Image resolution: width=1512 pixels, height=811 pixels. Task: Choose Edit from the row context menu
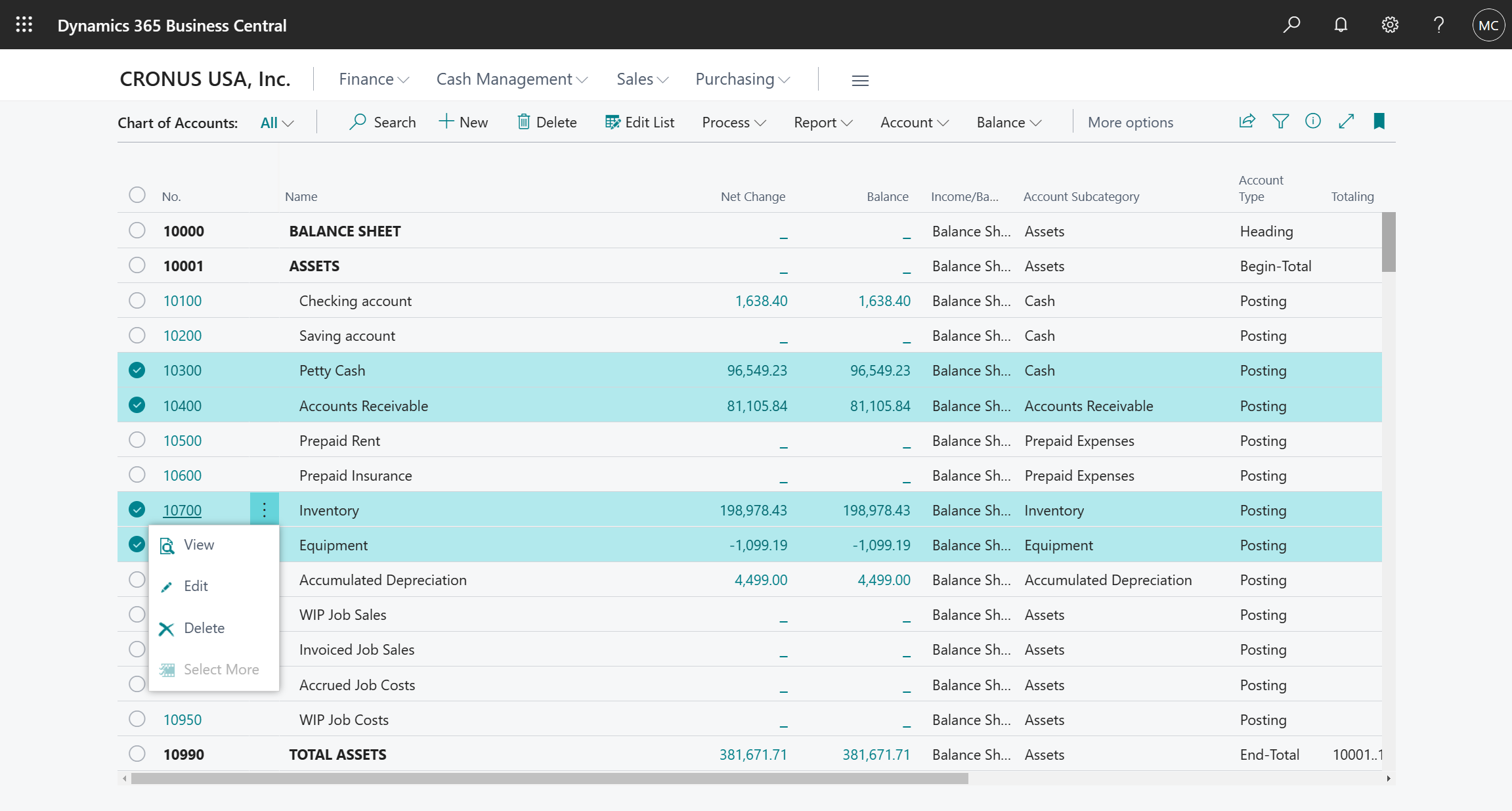point(196,586)
